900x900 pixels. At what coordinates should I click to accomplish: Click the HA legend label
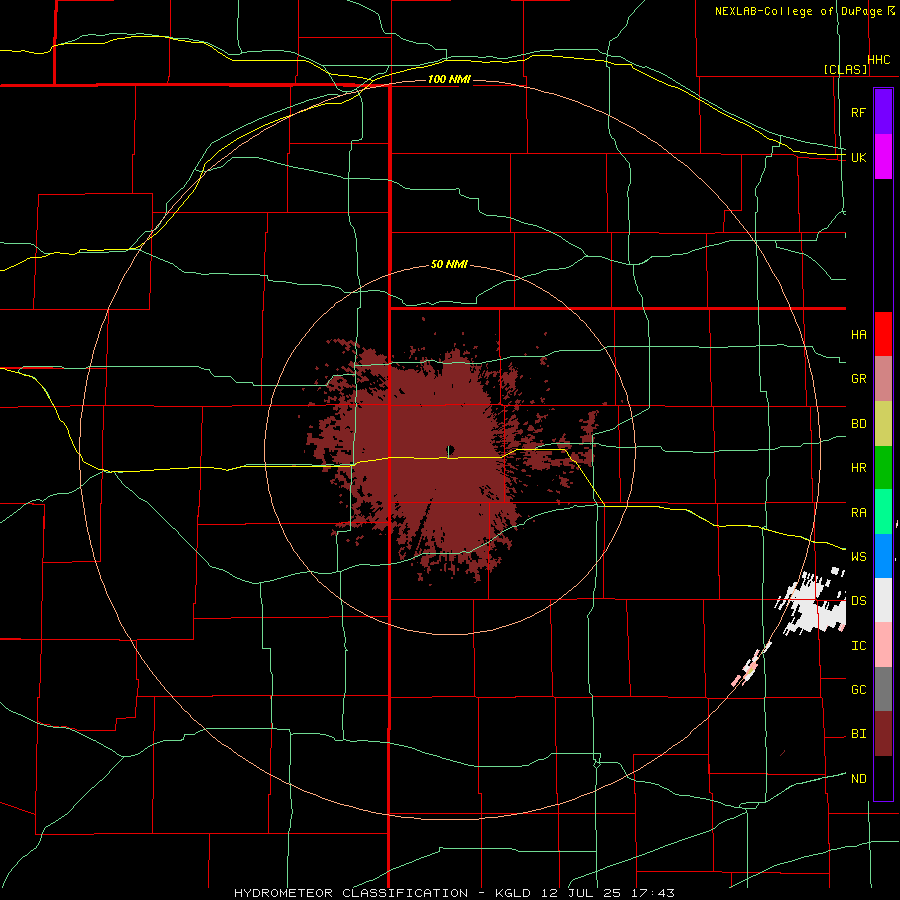point(859,334)
